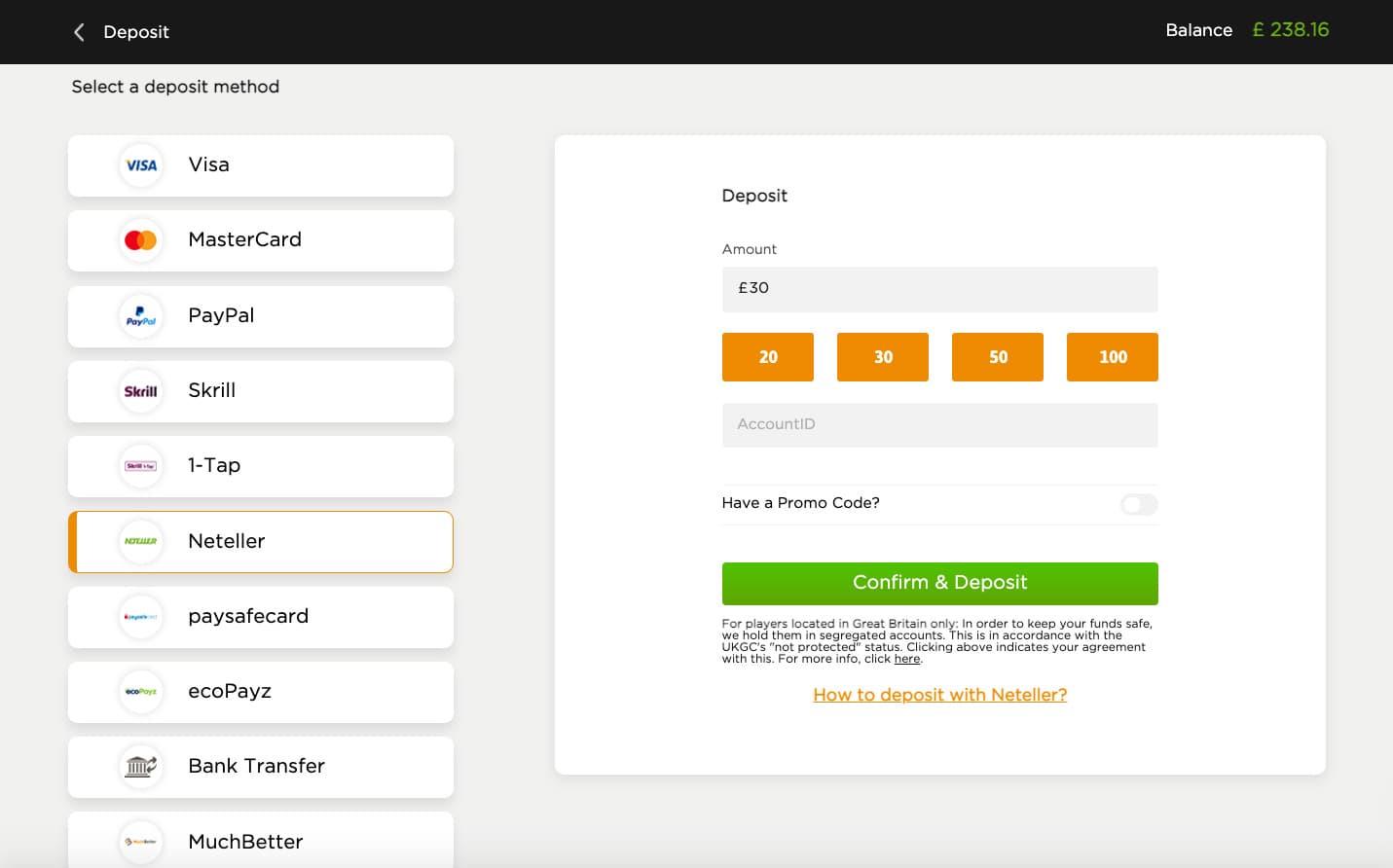Open How to deposit with Neteller link
This screenshot has height=868, width=1393.
coord(940,695)
